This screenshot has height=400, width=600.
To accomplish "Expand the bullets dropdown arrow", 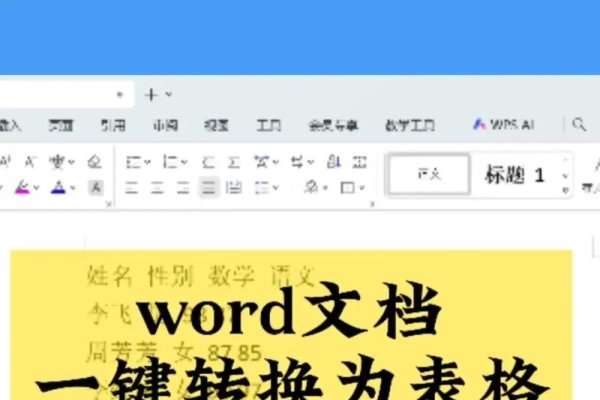I will pos(147,162).
